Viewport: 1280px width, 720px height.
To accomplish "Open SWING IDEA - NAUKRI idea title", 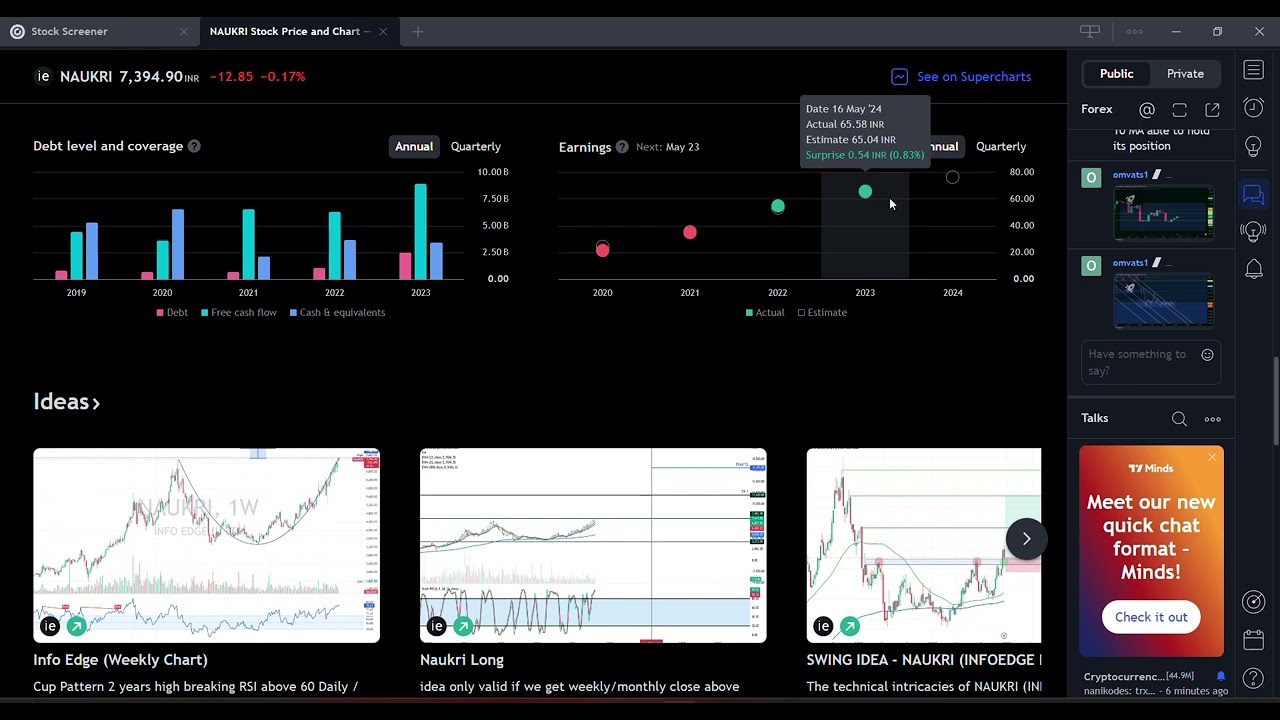I will tap(924, 660).
